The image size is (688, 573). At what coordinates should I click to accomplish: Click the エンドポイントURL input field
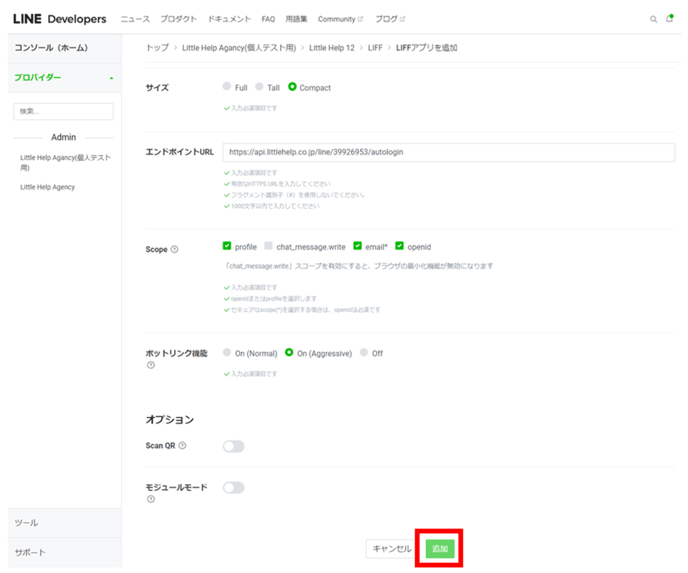pyautogui.click(x=448, y=153)
